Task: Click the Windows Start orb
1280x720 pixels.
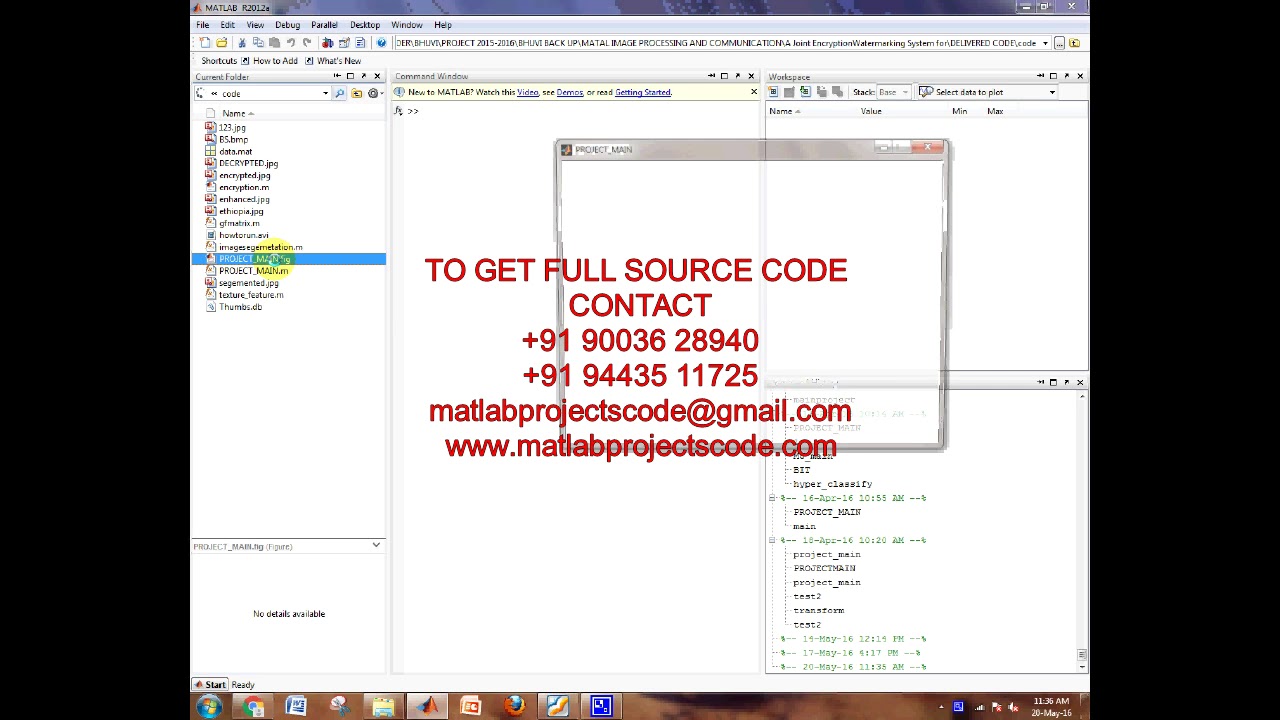Action: (x=209, y=707)
